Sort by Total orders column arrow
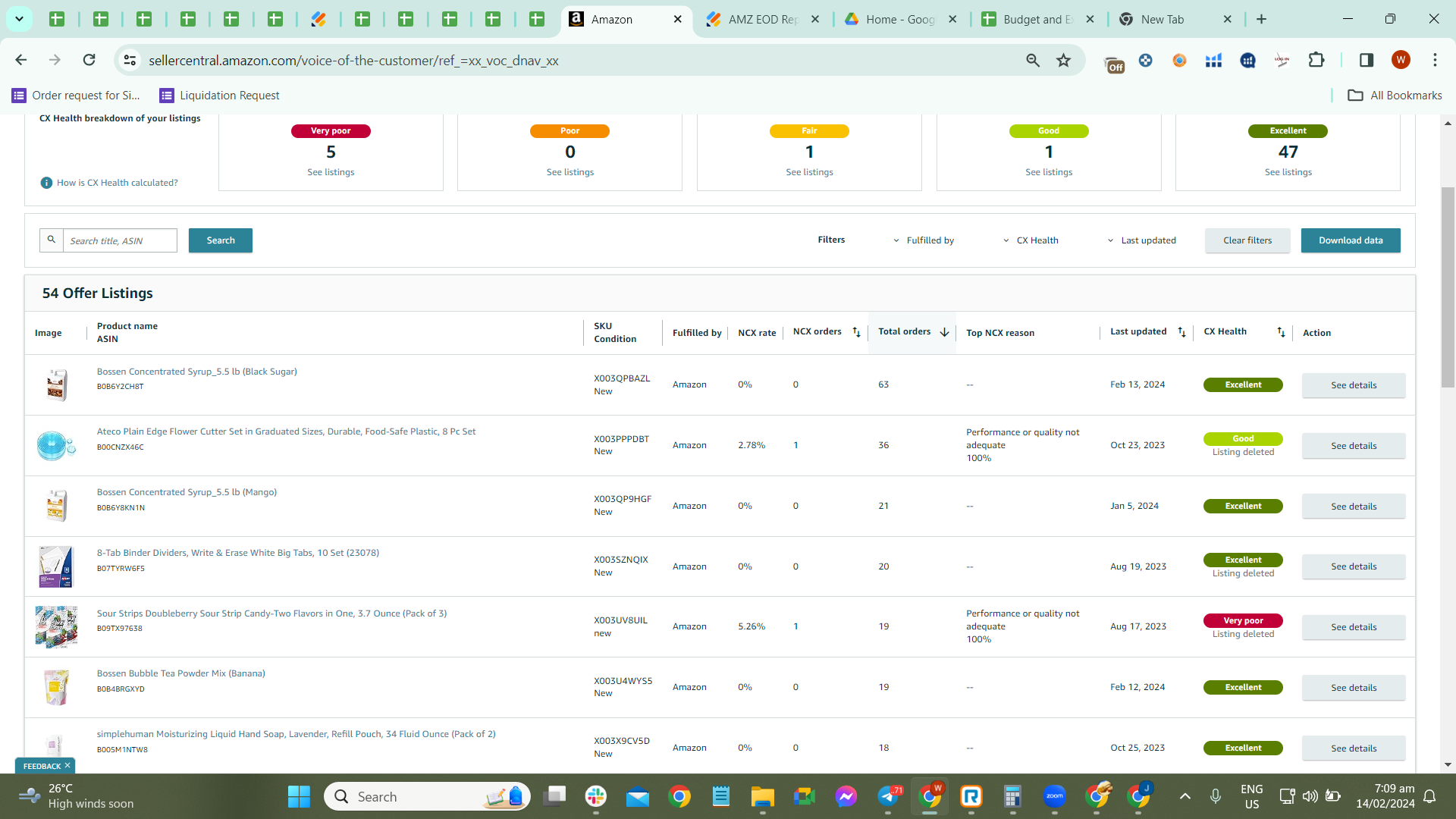Screen dimensions: 1456x819 click(944, 332)
